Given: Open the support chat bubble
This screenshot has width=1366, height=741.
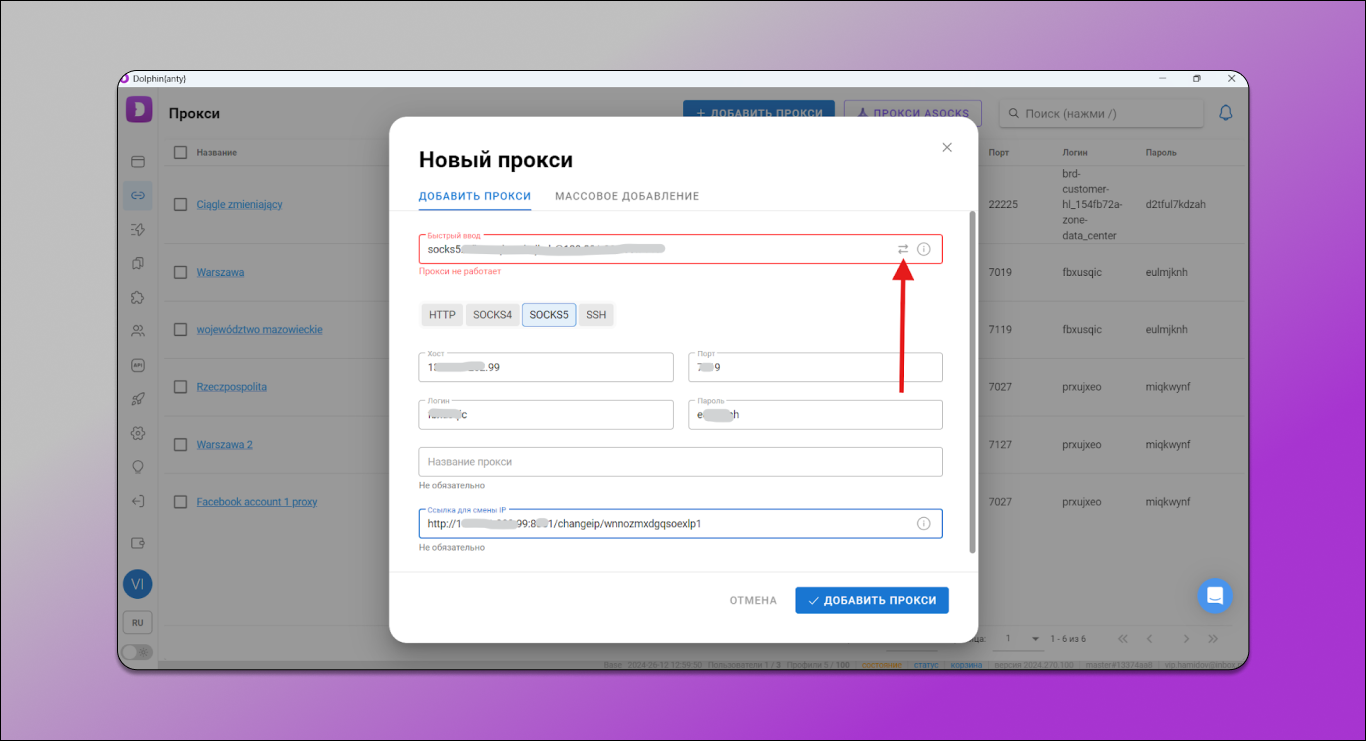Looking at the screenshot, I should 1215,596.
